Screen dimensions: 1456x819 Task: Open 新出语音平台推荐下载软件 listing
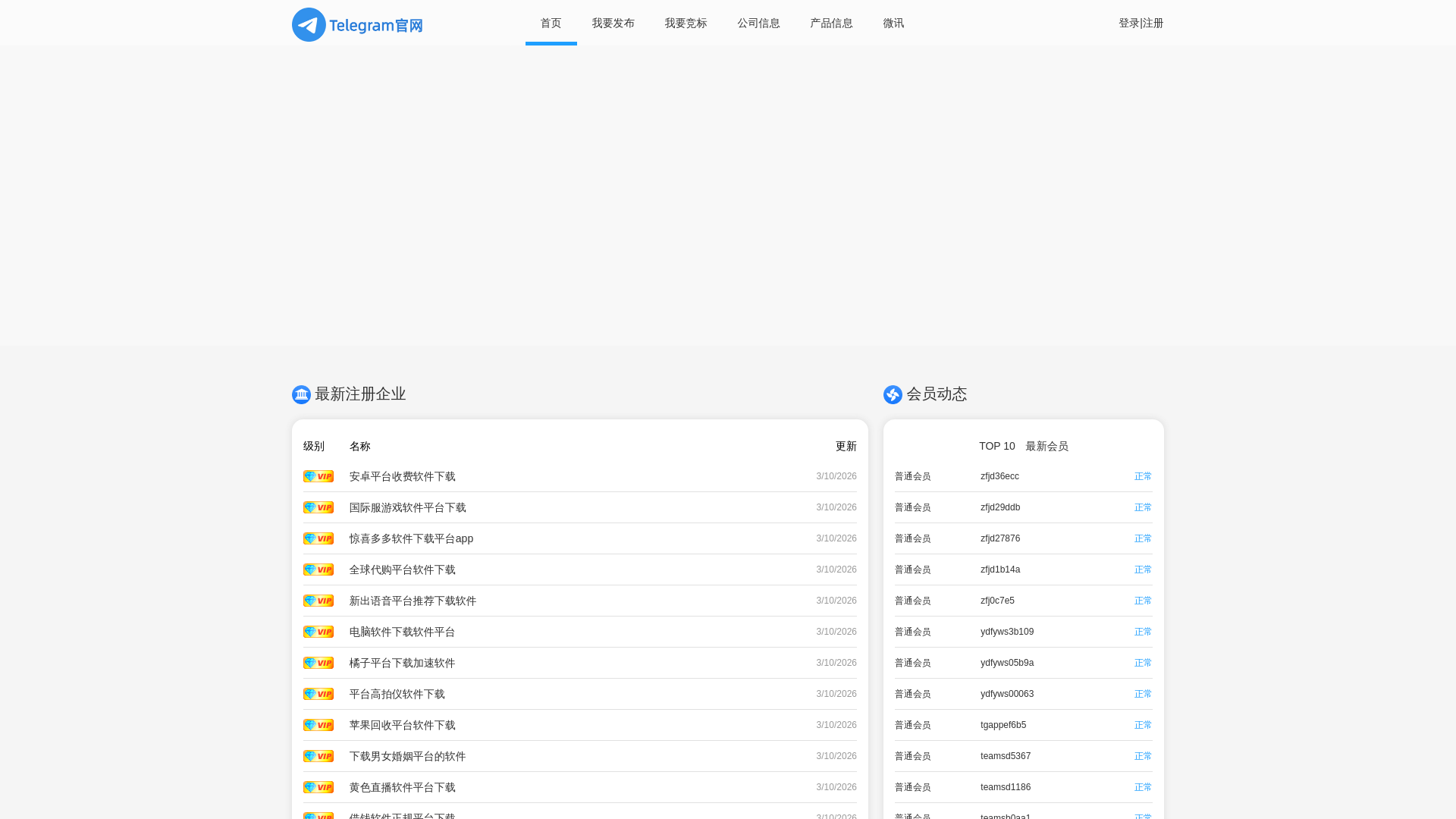tap(413, 601)
